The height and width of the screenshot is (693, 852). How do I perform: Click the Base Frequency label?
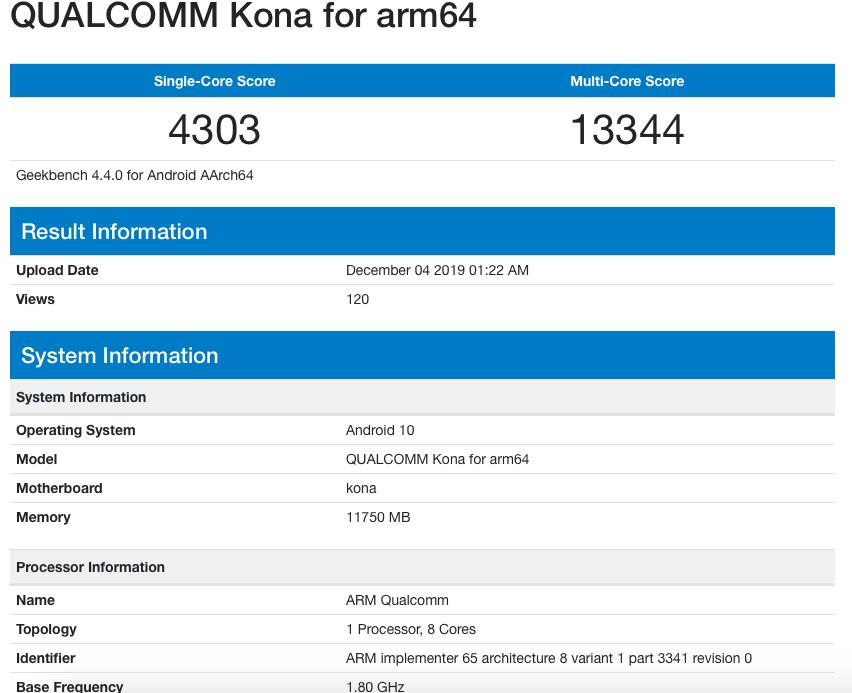point(70,686)
